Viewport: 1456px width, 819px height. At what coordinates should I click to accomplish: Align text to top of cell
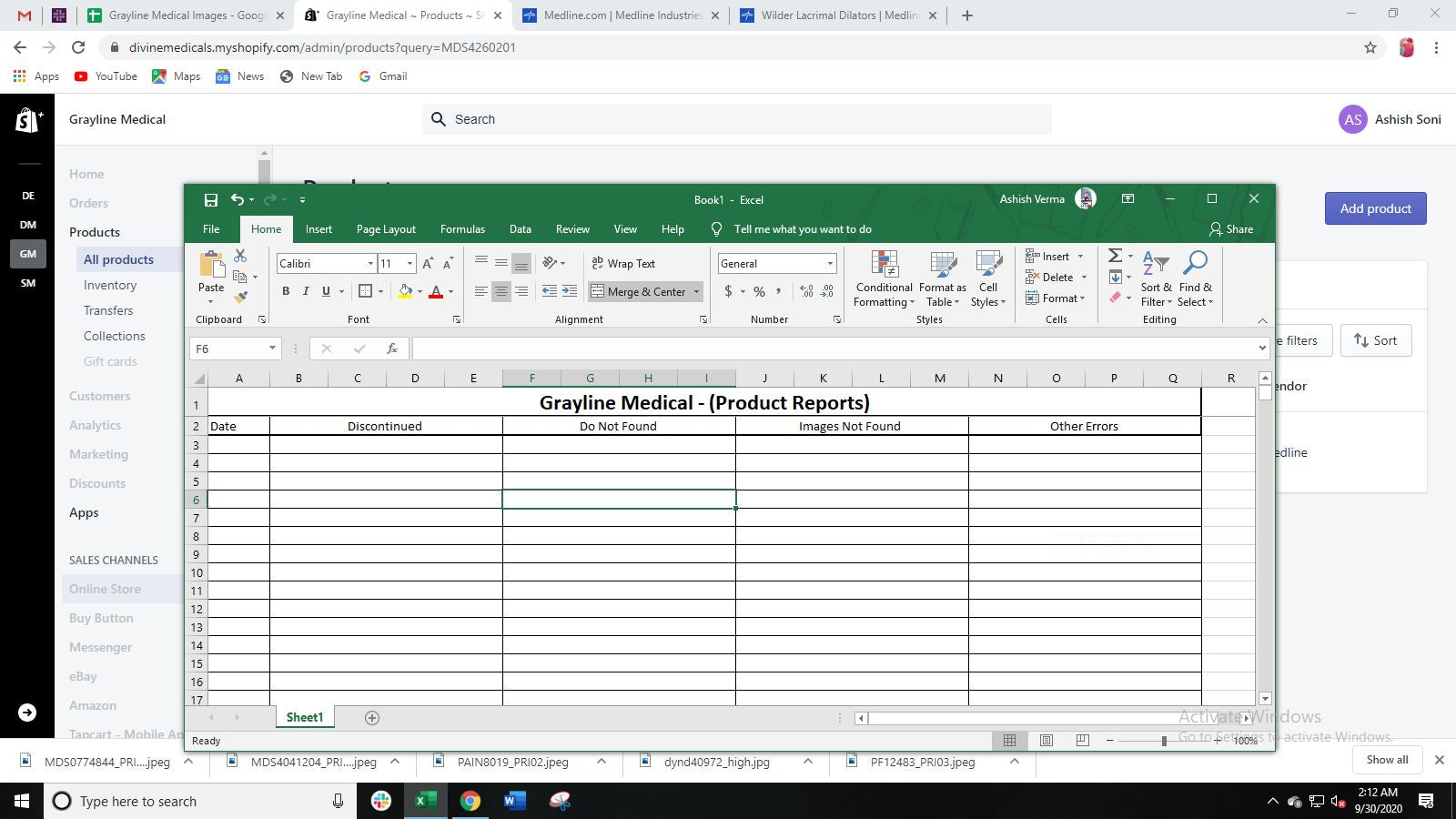click(481, 263)
